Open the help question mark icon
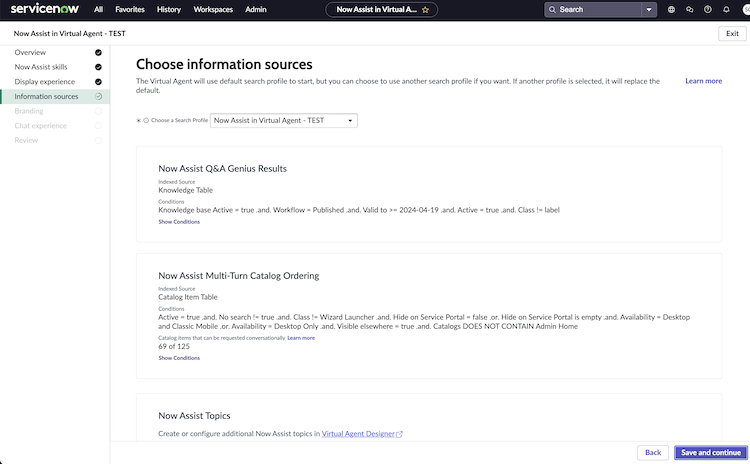750x464 pixels. 707,10
